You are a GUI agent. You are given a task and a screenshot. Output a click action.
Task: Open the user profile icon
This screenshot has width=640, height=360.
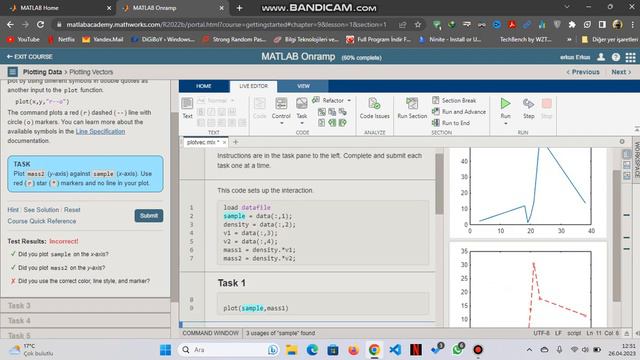[x=601, y=57]
